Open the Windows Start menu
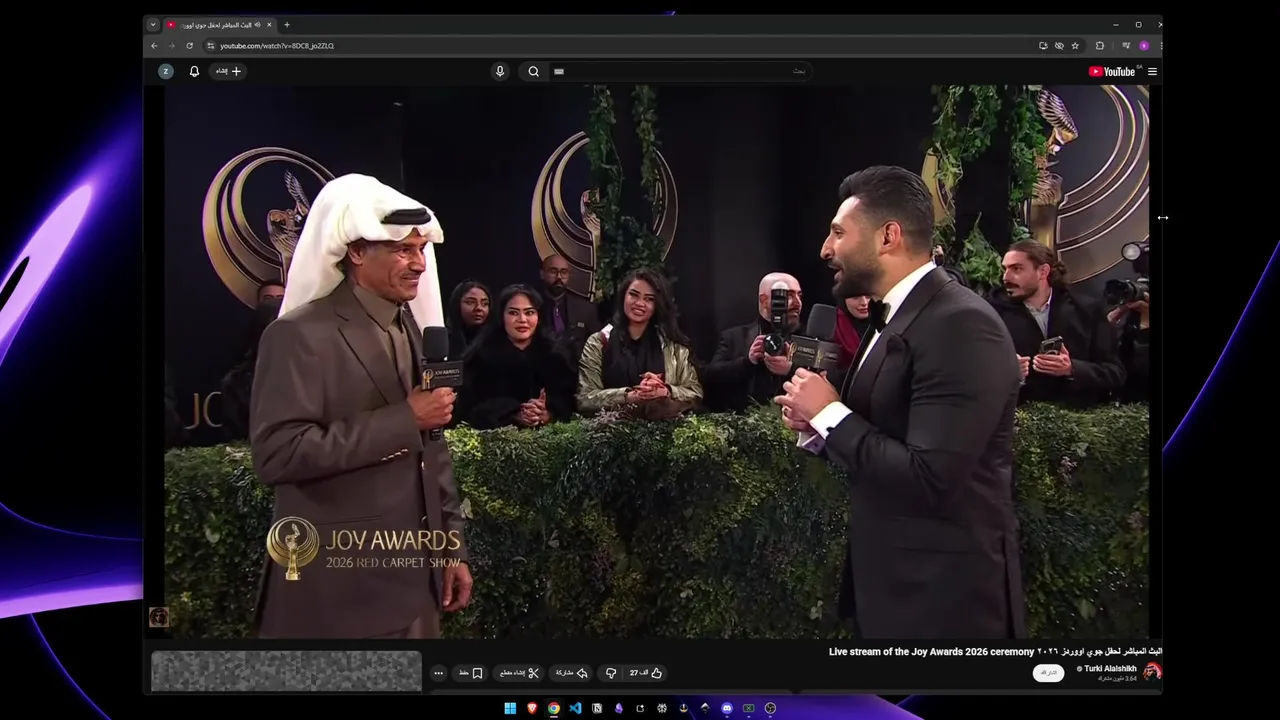Viewport: 1280px width, 720px height. [510, 708]
